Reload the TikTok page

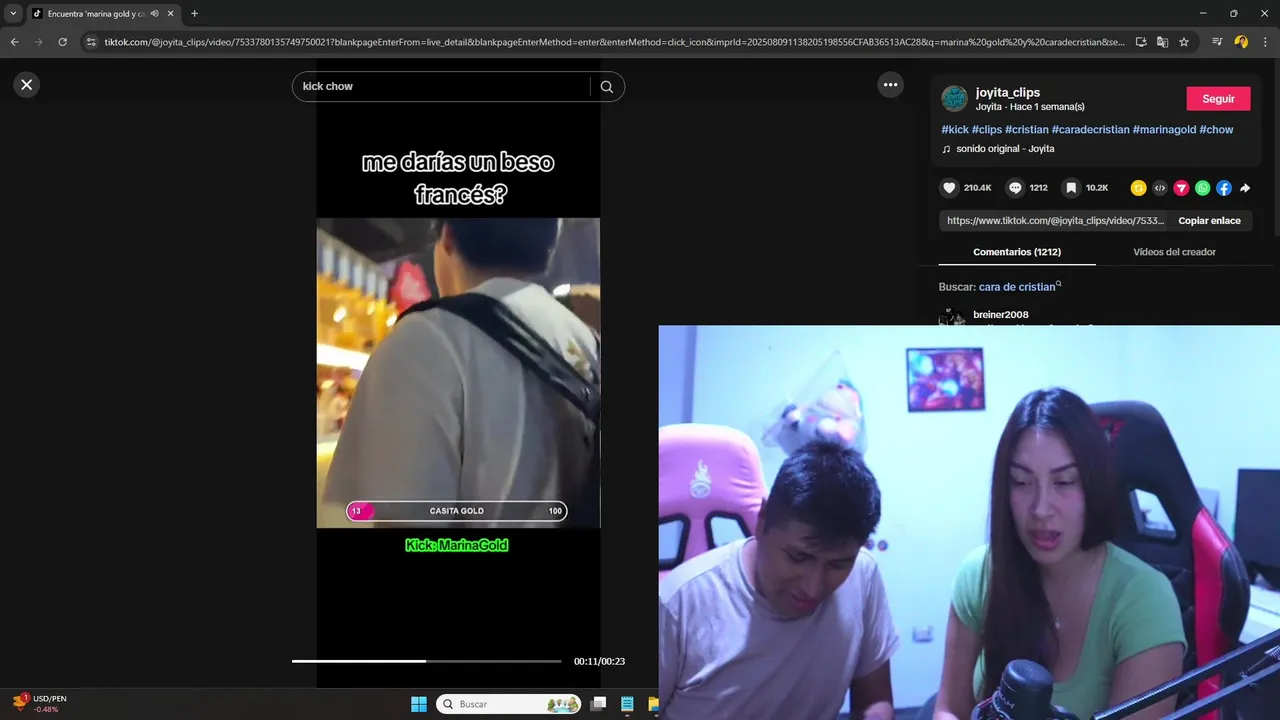coord(62,42)
